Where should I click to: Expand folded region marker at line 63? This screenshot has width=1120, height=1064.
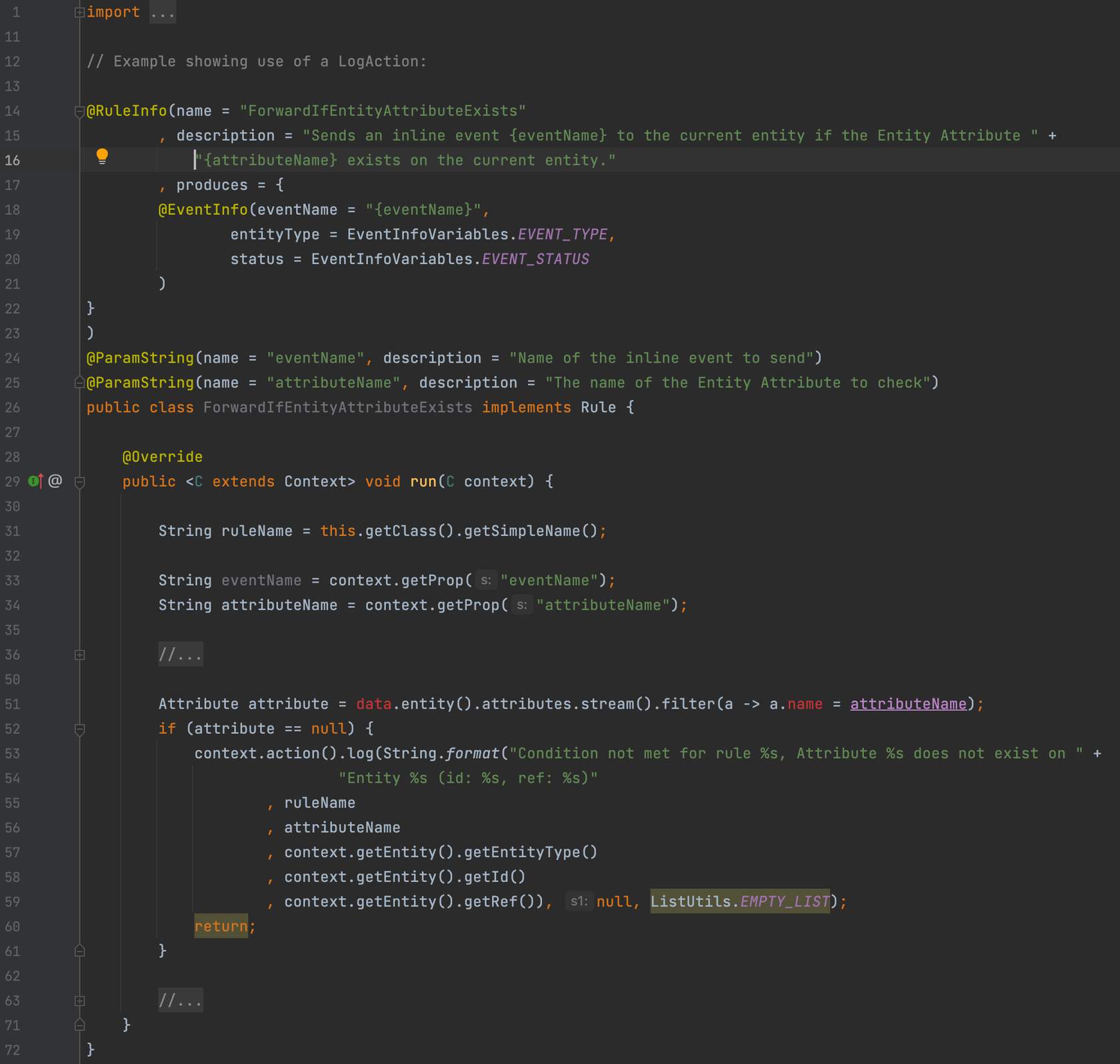click(79, 1001)
